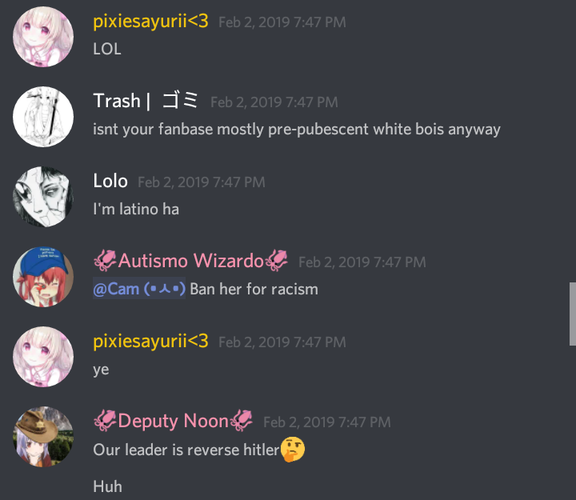Click Lolo's message timestamp
Image resolution: width=576 pixels, height=500 pixels.
(x=201, y=182)
